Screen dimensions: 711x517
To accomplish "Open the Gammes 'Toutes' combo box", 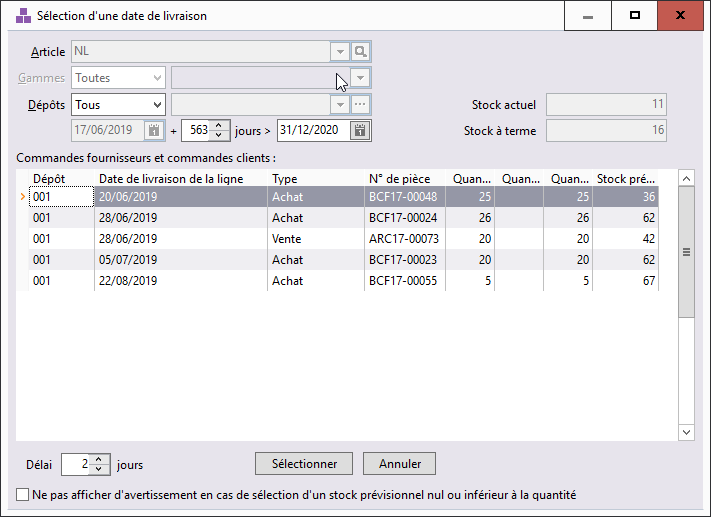I will tap(118, 78).
